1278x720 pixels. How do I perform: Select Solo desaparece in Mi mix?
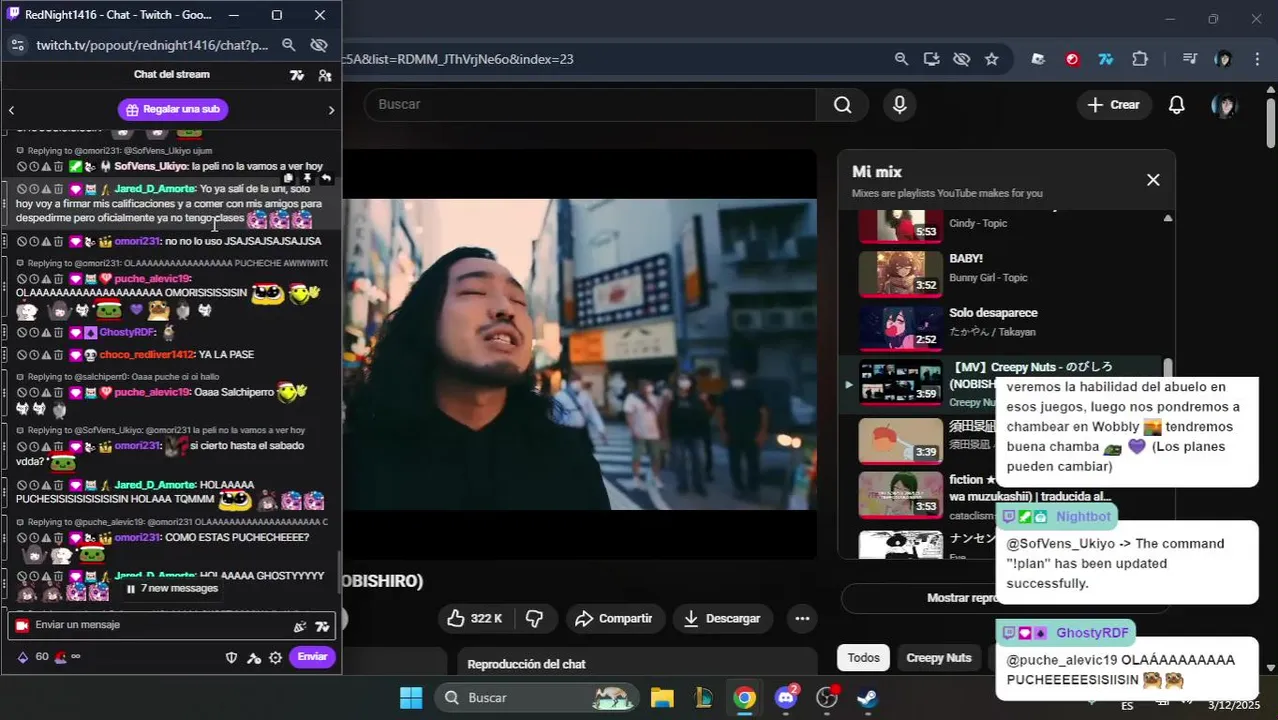pyautogui.click(x=993, y=313)
